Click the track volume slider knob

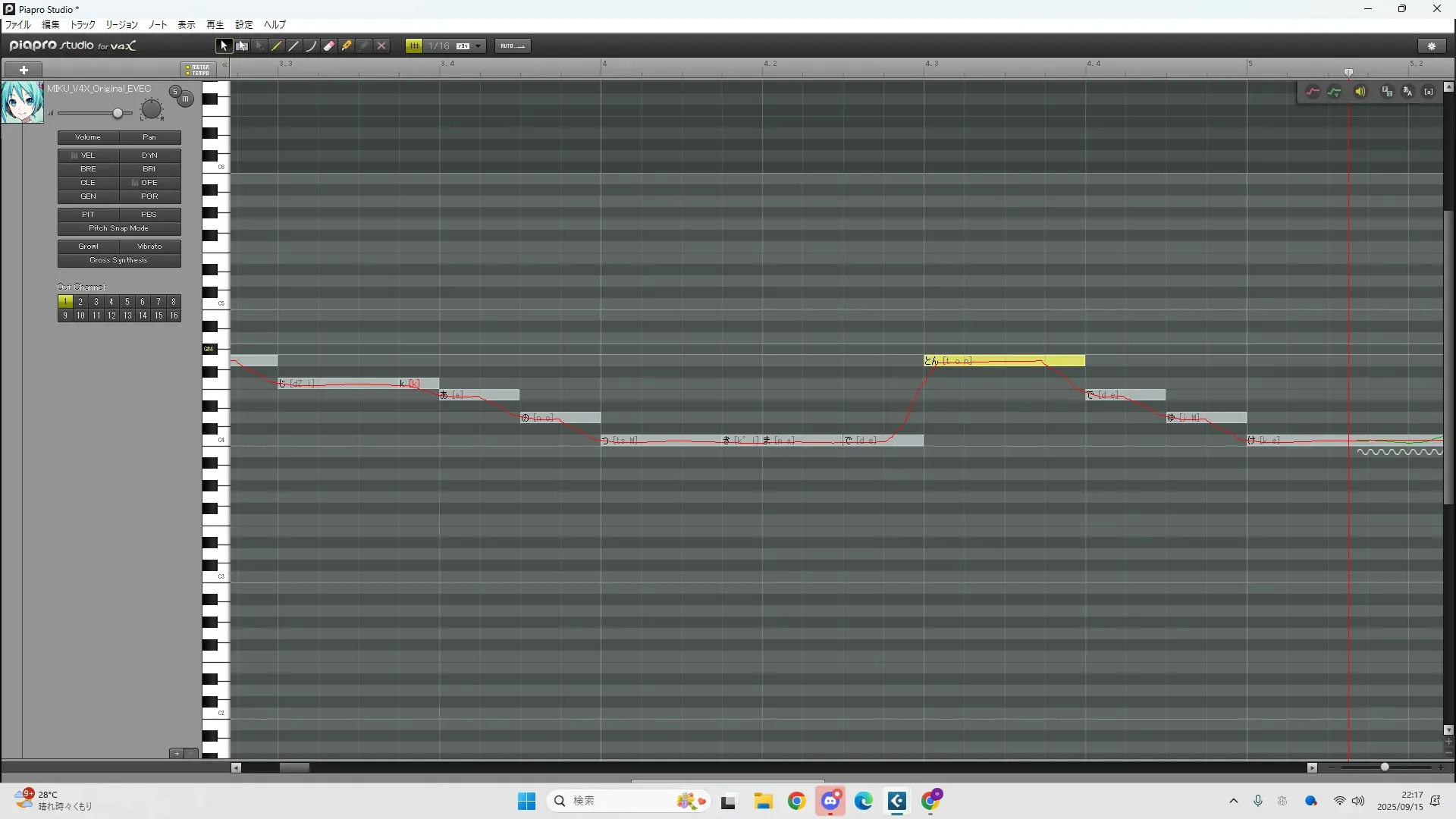click(118, 114)
